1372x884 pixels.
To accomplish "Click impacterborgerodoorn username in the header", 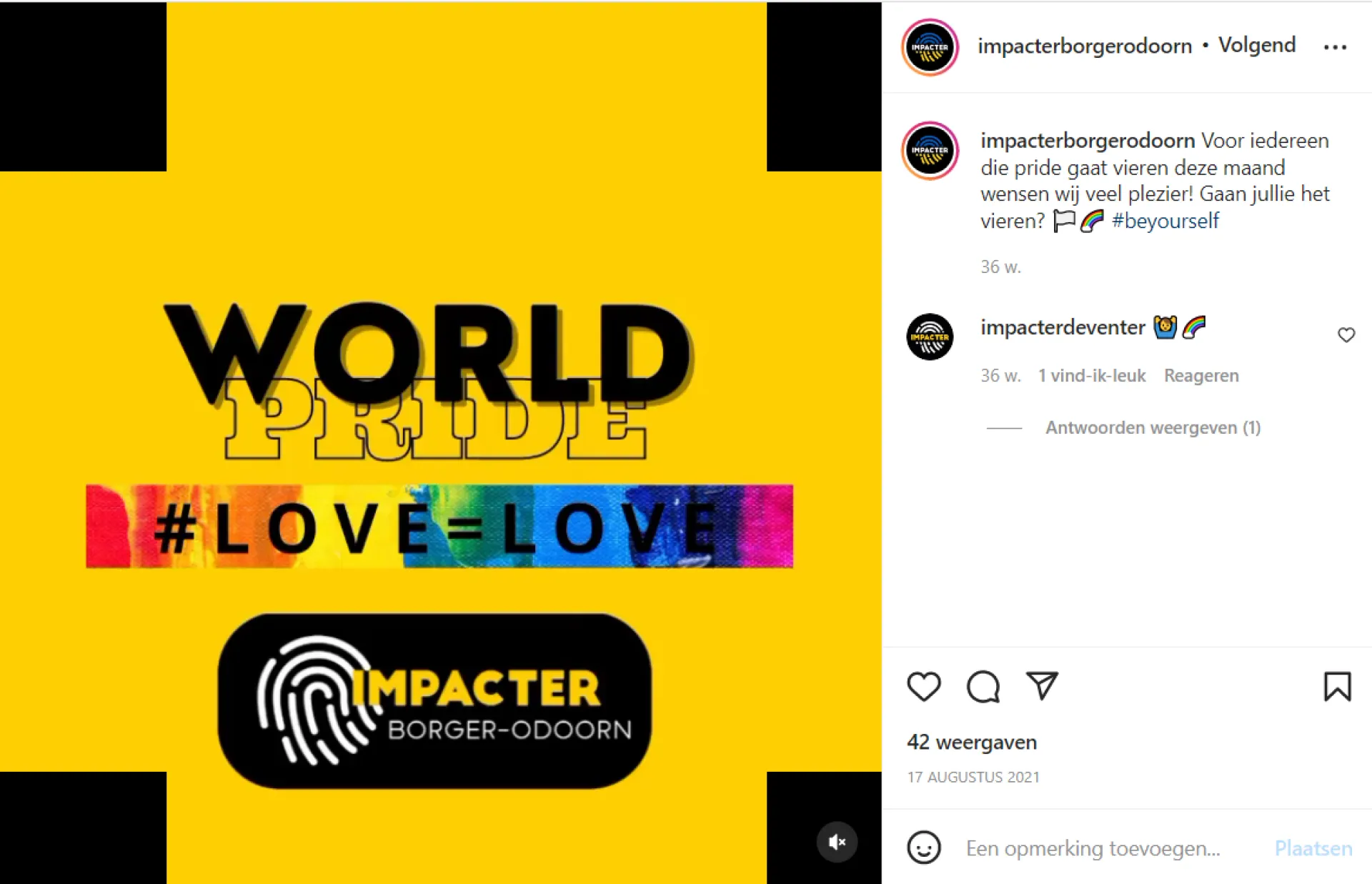I will [x=1085, y=46].
